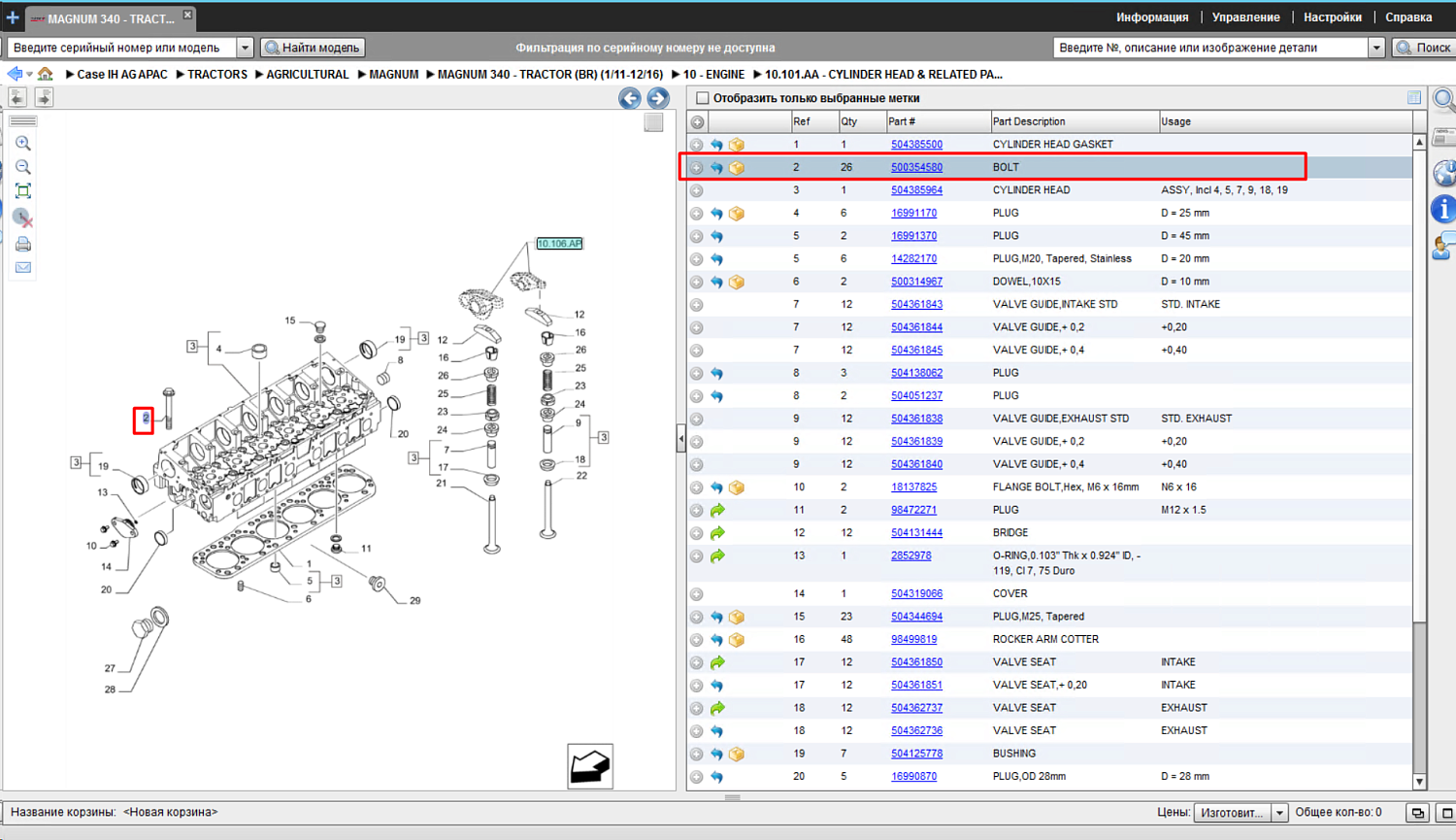The image size is (1456, 840).
Task: Open the globe icon in the right sidebar
Action: 1444,173
